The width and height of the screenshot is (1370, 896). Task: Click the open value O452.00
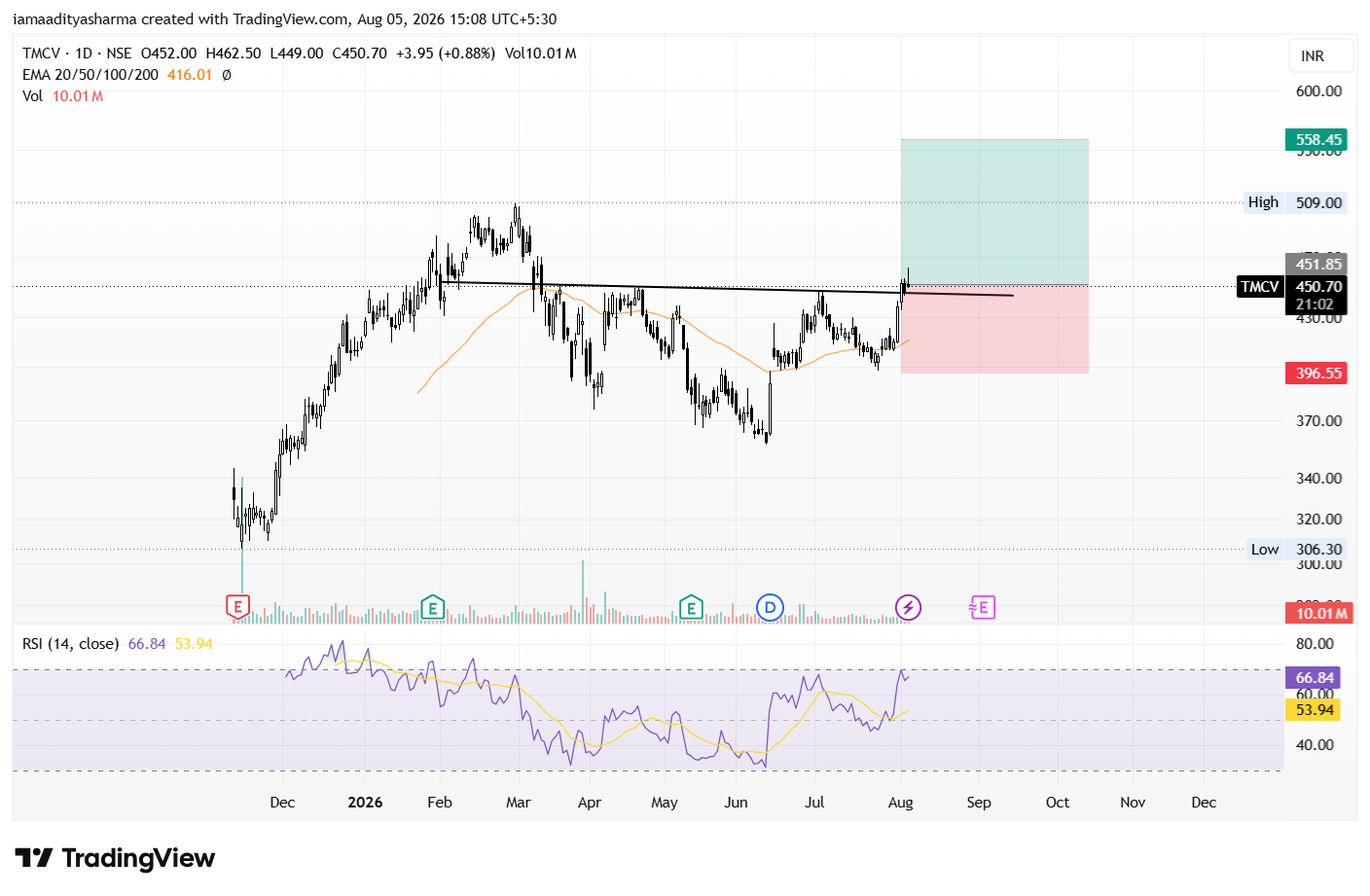(169, 54)
